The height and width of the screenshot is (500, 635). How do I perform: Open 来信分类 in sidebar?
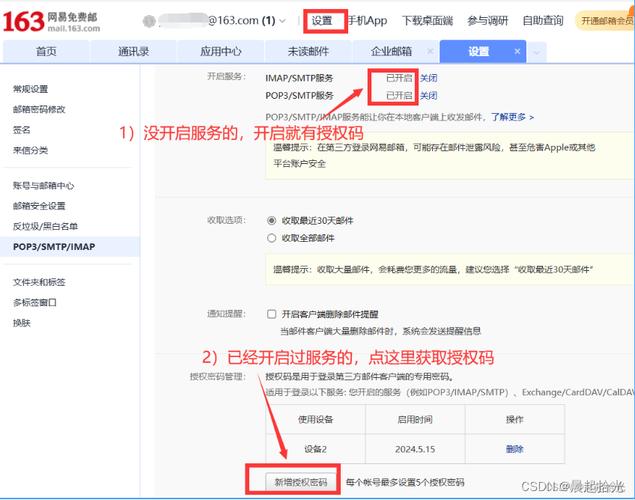[x=30, y=150]
